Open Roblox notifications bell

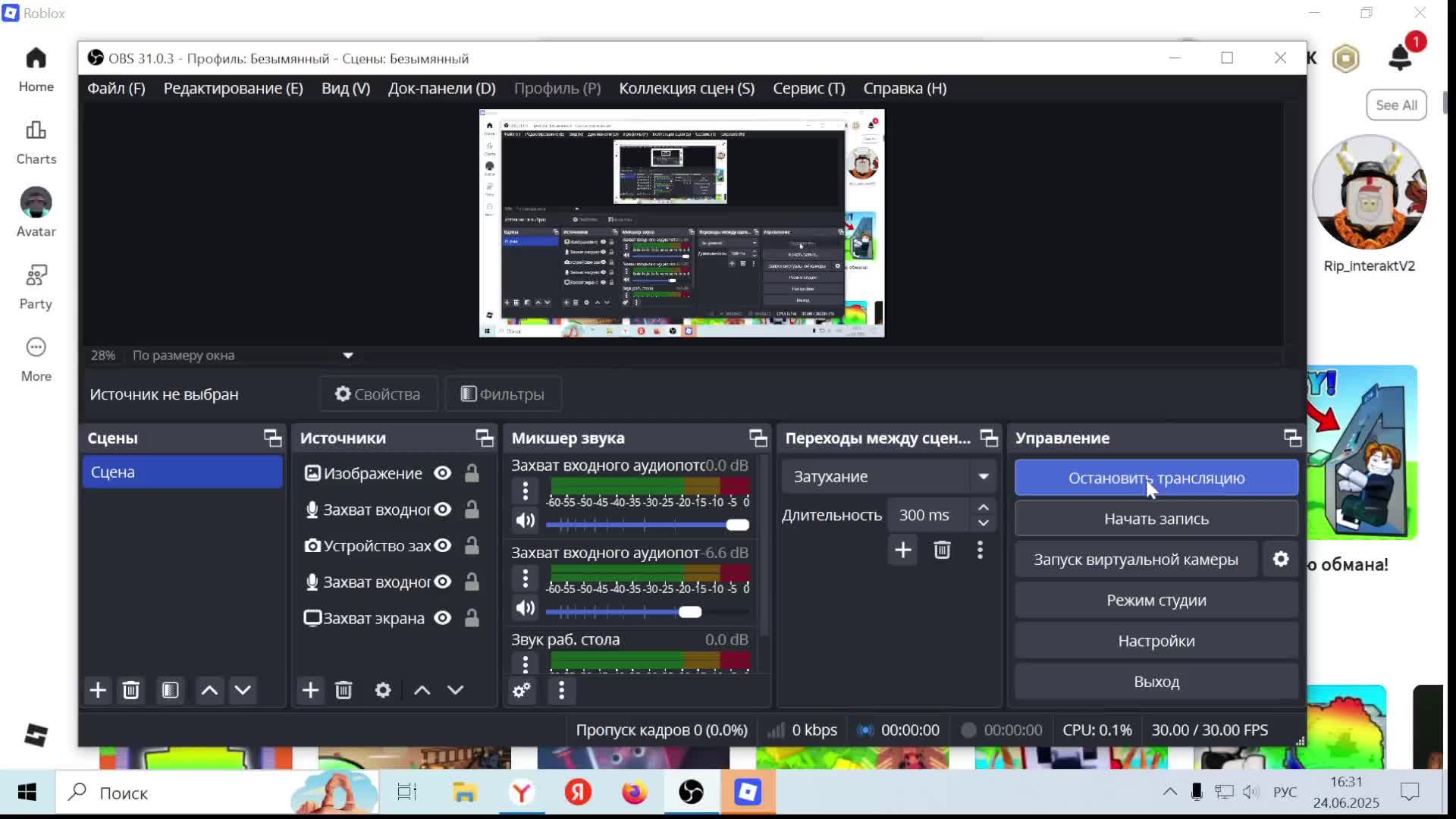click(x=1400, y=58)
